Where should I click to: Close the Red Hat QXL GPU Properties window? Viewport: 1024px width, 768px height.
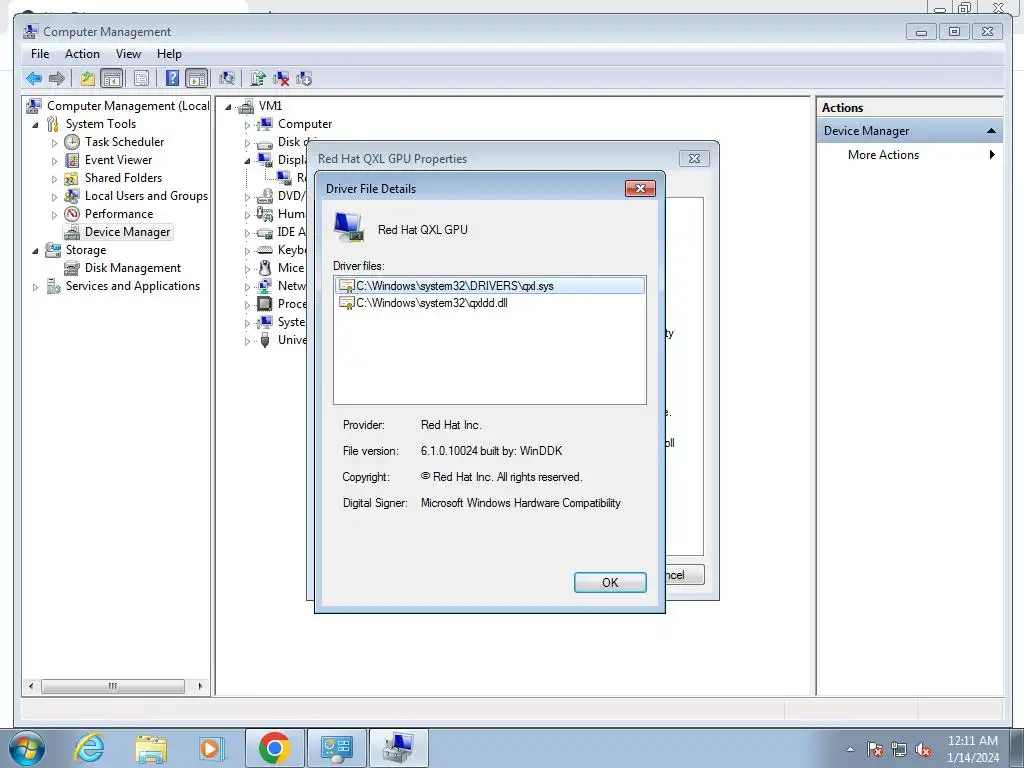694,159
